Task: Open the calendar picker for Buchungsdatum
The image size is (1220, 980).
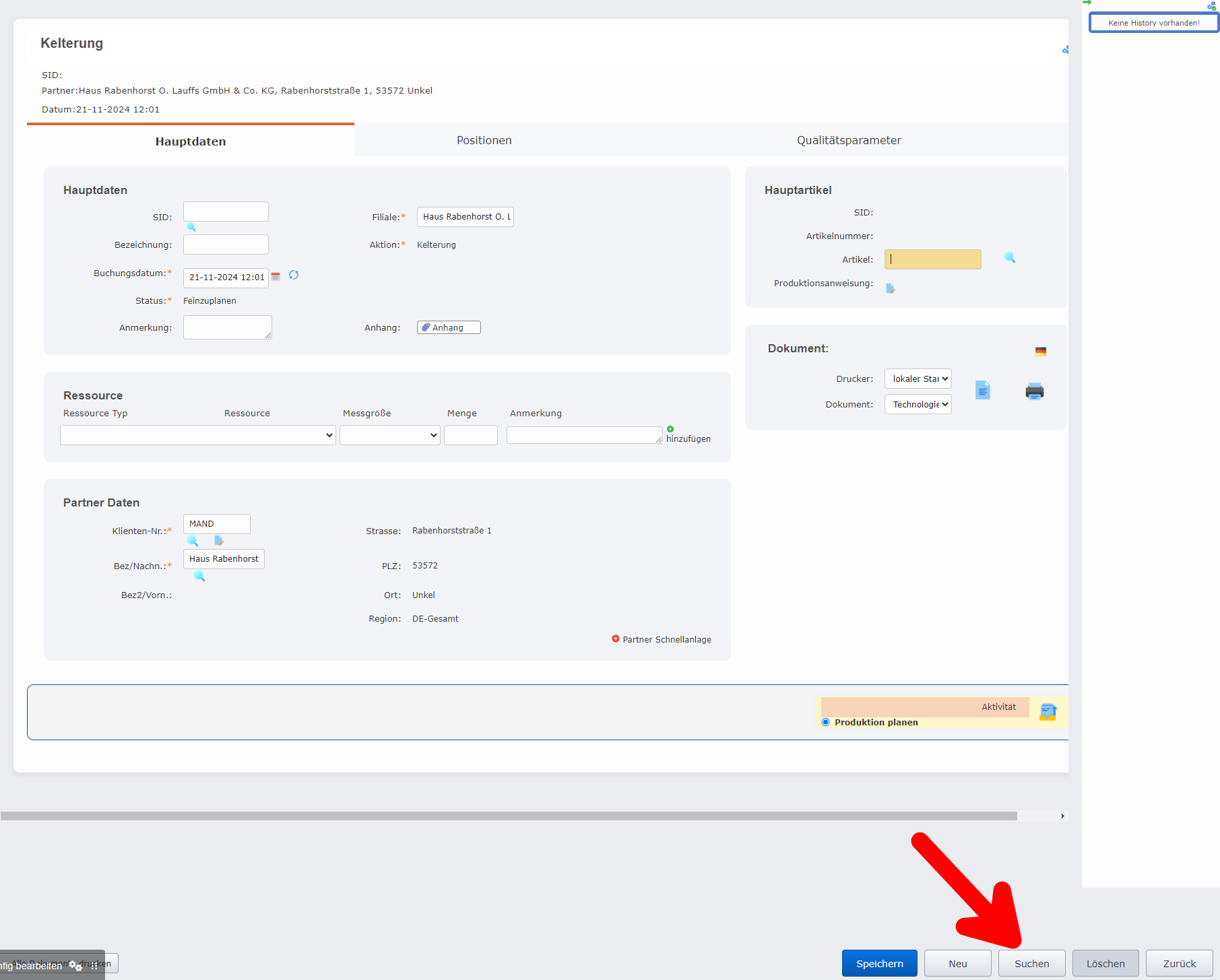Action: (x=276, y=276)
